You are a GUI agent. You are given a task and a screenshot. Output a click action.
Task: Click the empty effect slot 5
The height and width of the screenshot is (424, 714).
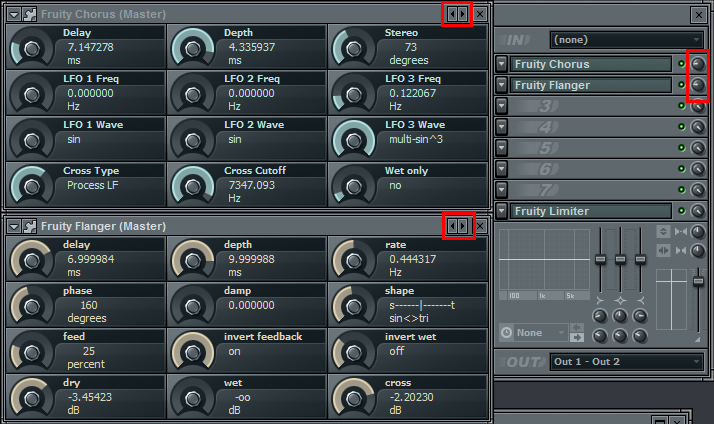coord(591,148)
